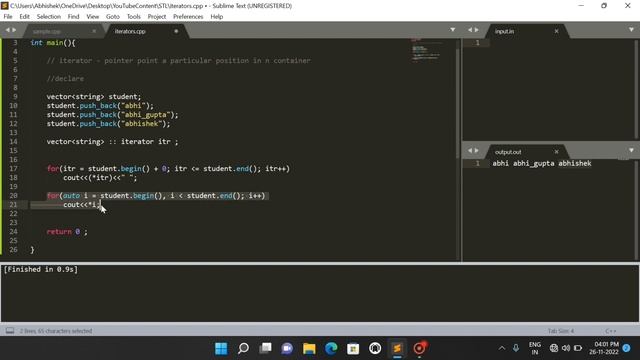
Task: Open the Tools menu
Action: 133,17
